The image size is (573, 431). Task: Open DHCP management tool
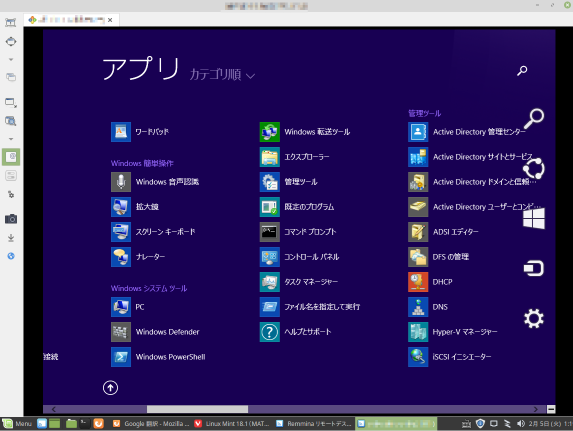(x=430, y=282)
